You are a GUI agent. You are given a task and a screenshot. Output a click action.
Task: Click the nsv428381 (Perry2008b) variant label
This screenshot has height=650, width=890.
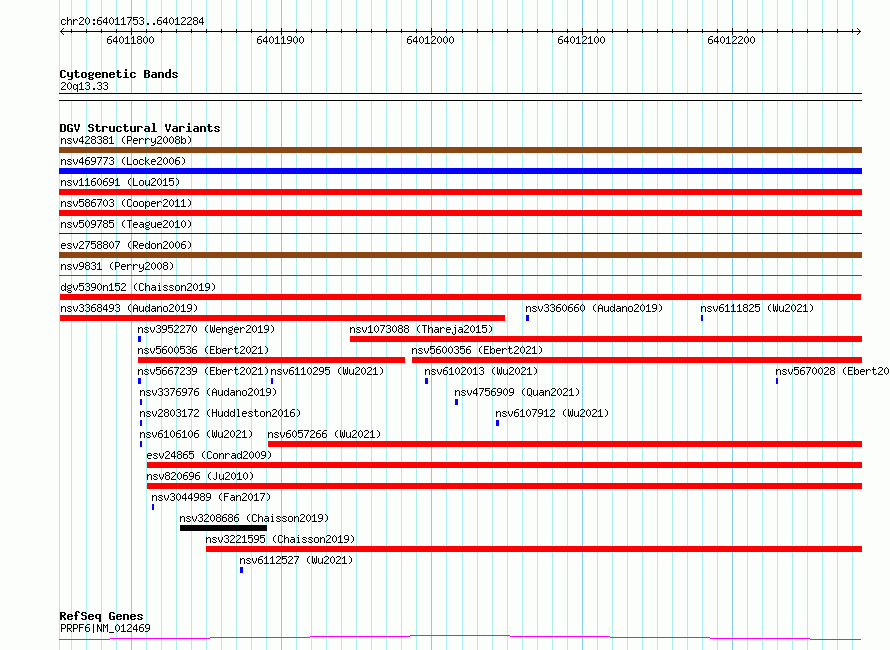(126, 140)
